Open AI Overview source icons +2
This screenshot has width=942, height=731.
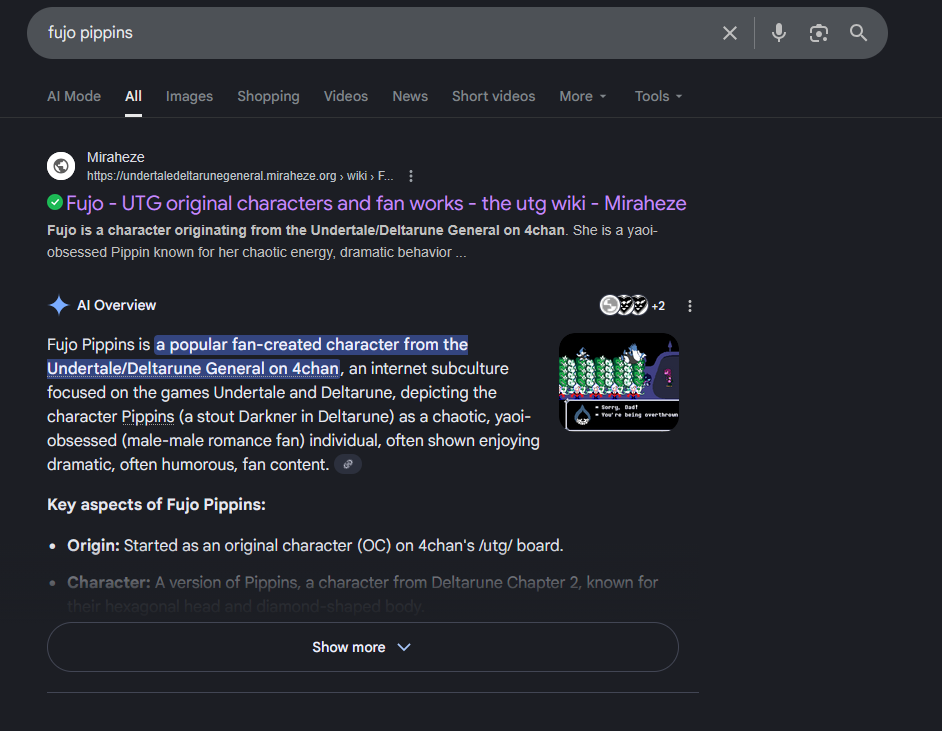pyautogui.click(x=633, y=305)
